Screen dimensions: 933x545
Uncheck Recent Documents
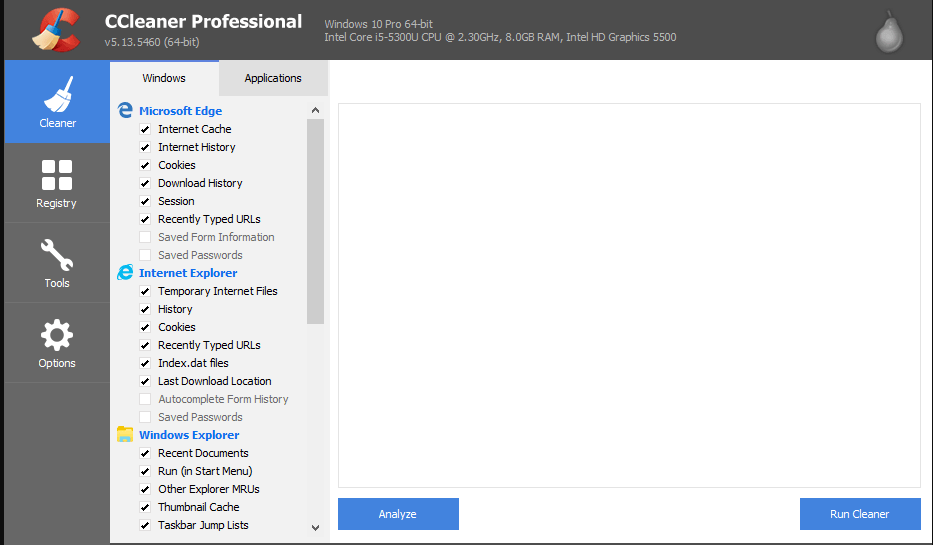[x=145, y=453]
